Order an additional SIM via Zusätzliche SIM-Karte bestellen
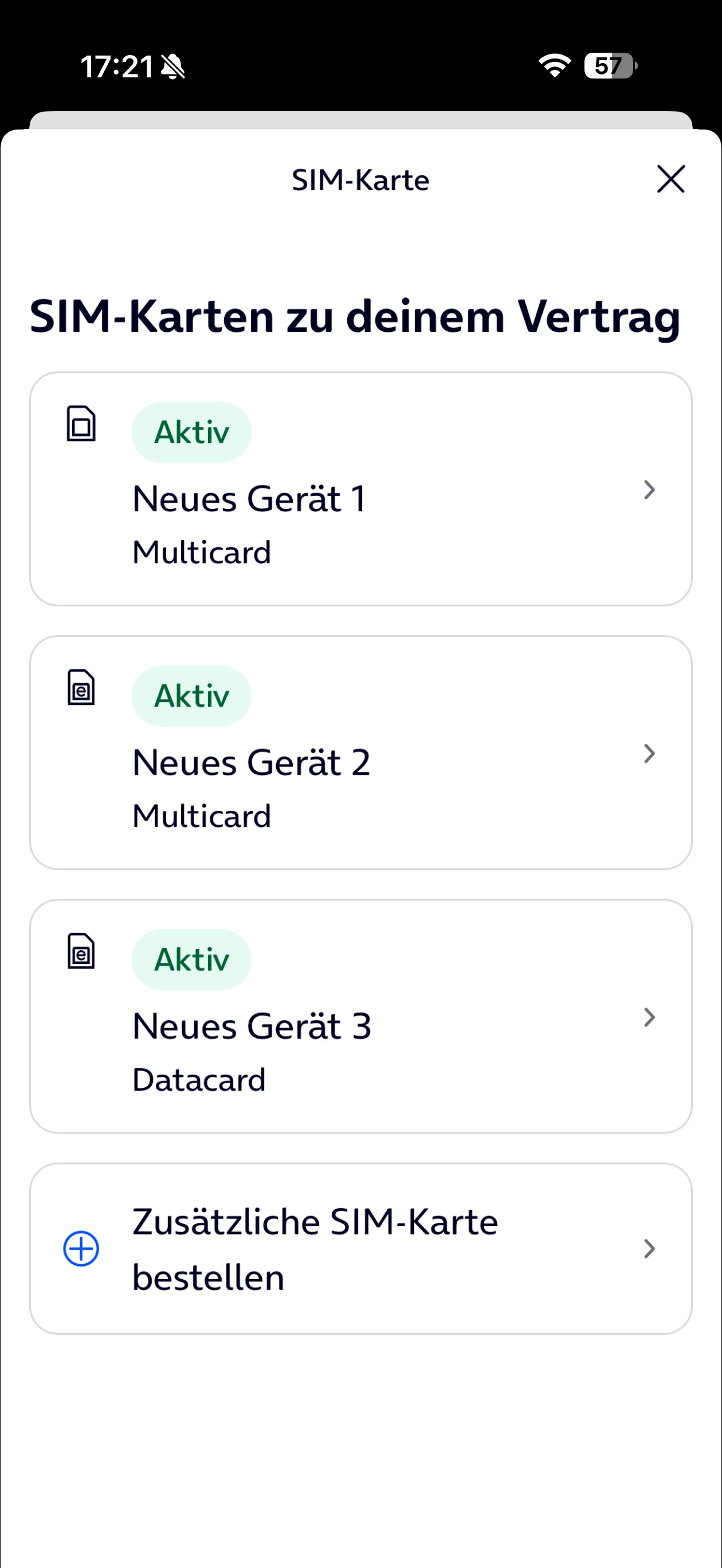The height and width of the screenshot is (1568, 722). [361, 1248]
